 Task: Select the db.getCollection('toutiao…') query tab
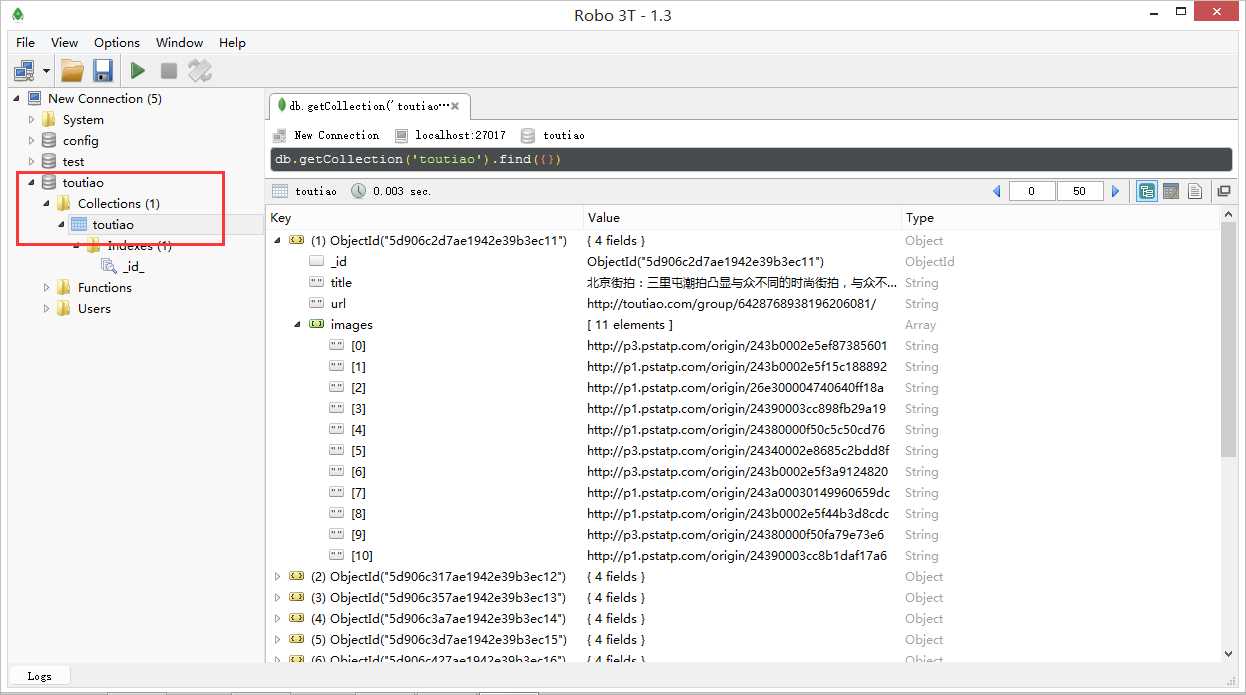369,105
